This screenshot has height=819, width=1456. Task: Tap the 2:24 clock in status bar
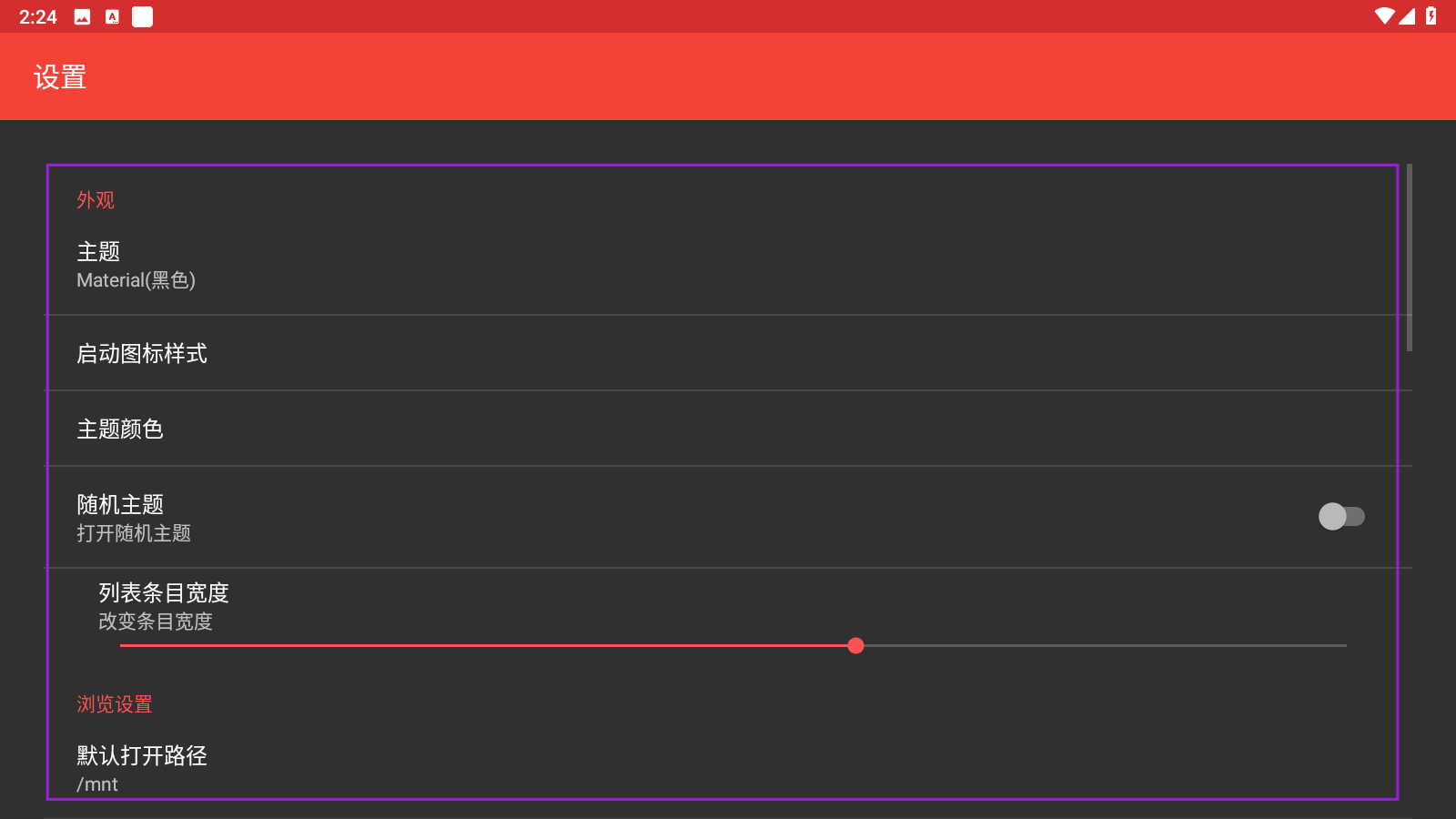coord(37,16)
